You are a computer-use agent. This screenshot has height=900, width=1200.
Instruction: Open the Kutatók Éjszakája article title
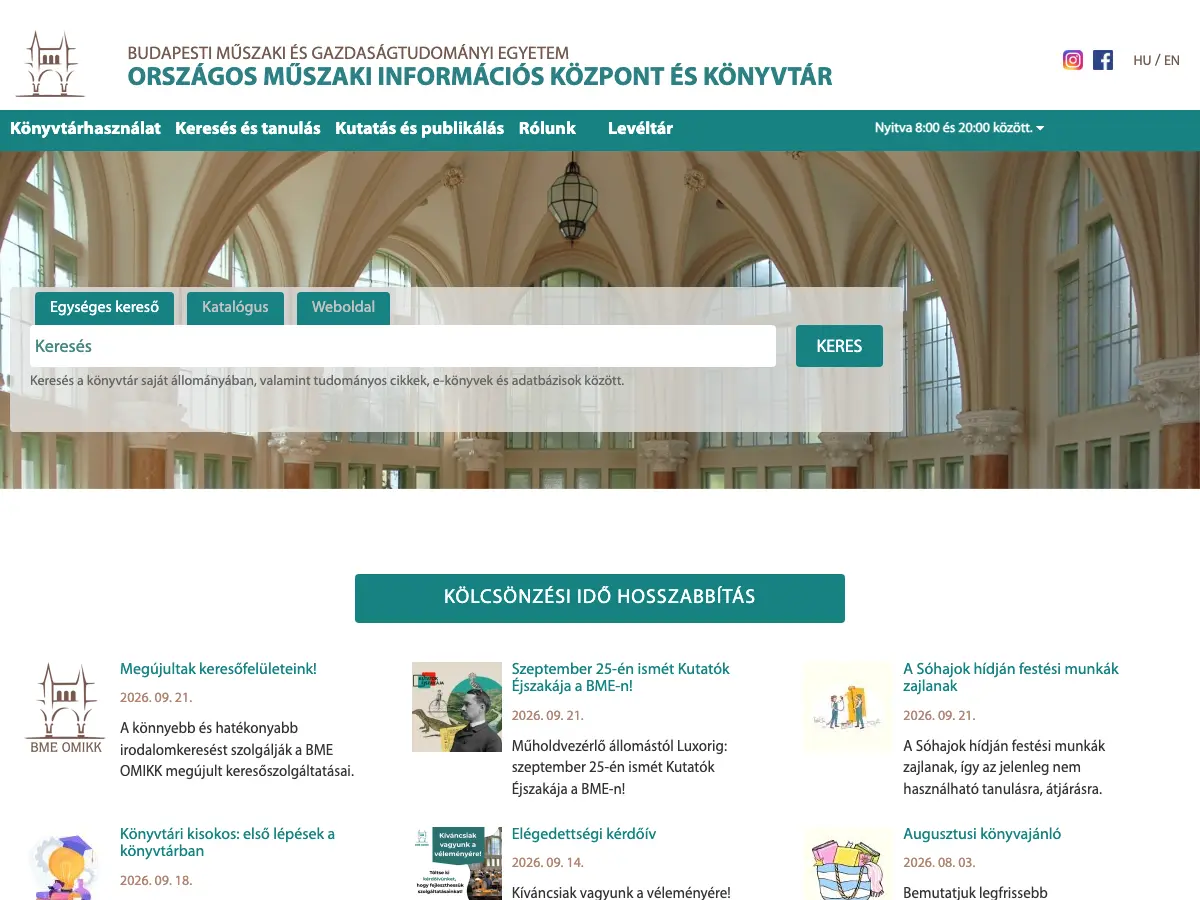pyautogui.click(x=621, y=677)
